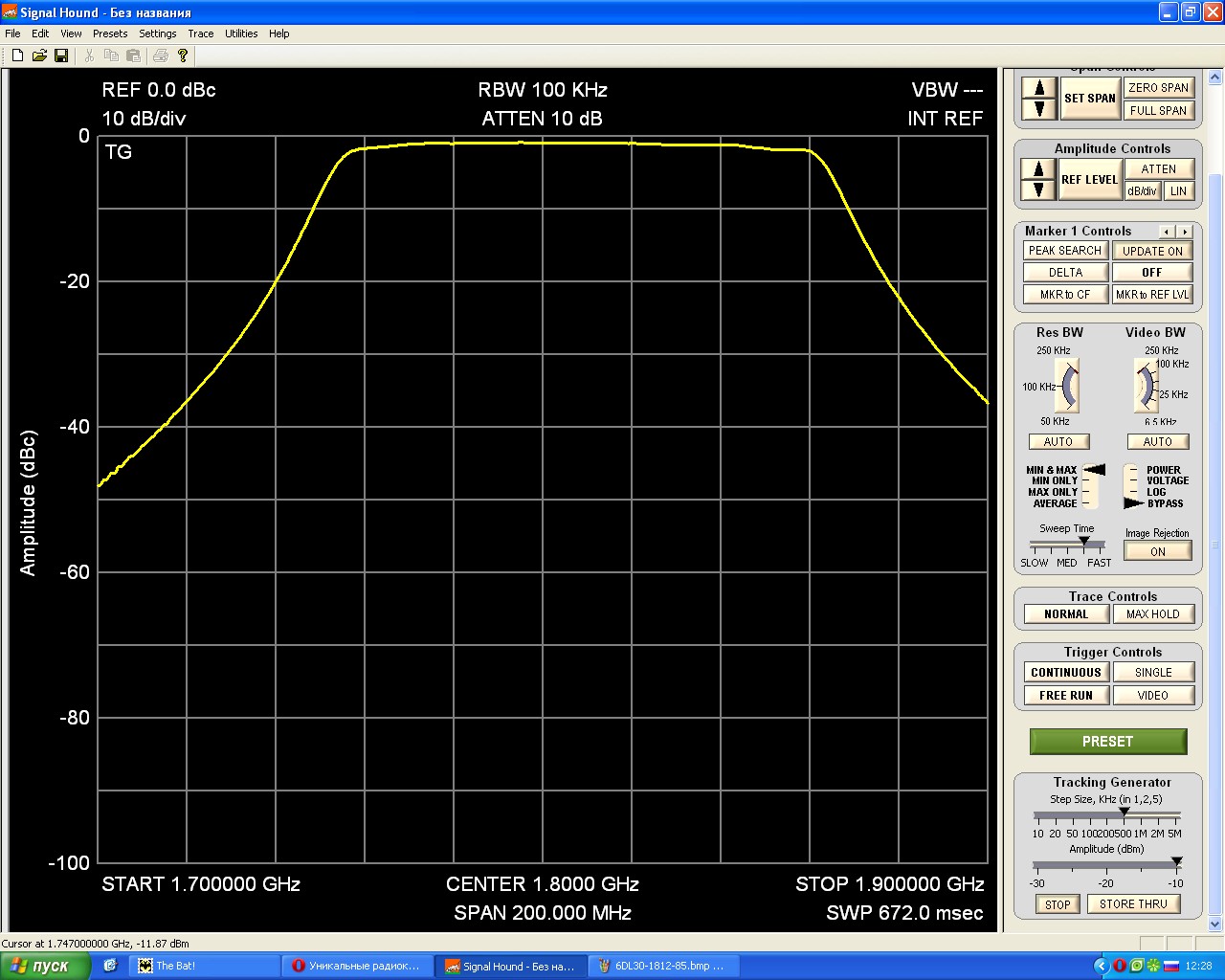Open the Settings menu

[x=158, y=33]
